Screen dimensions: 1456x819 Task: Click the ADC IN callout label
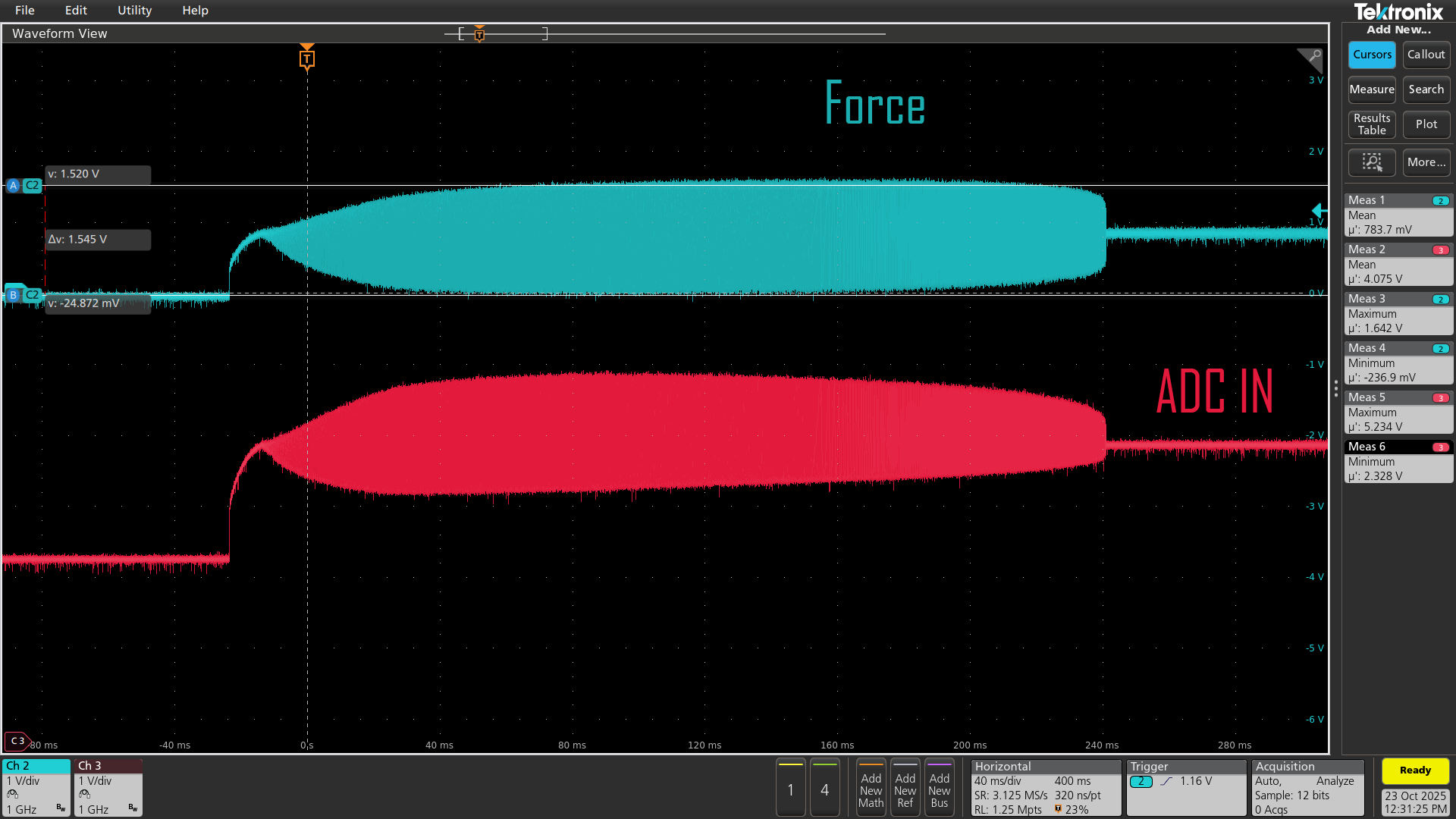tap(1214, 391)
